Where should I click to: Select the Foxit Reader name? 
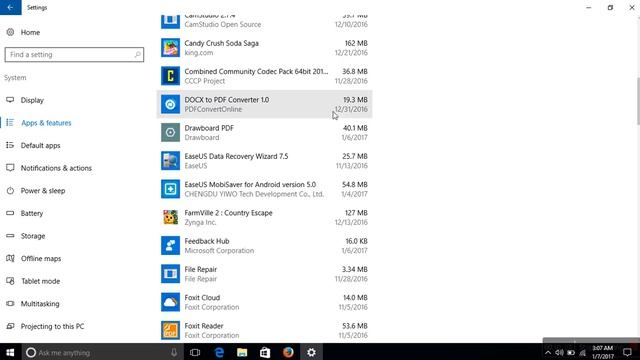(204, 326)
